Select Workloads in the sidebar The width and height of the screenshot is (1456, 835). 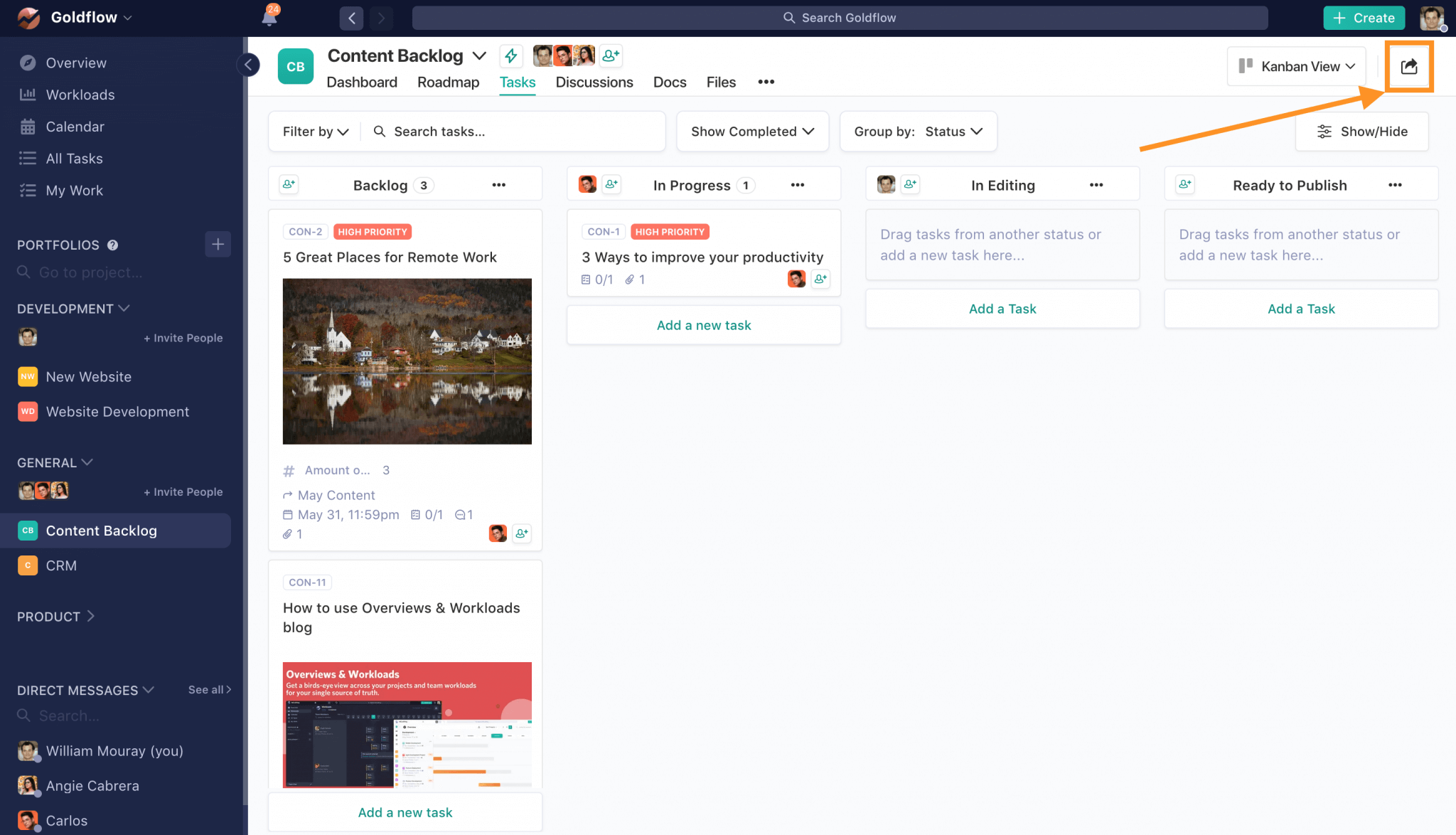click(80, 94)
